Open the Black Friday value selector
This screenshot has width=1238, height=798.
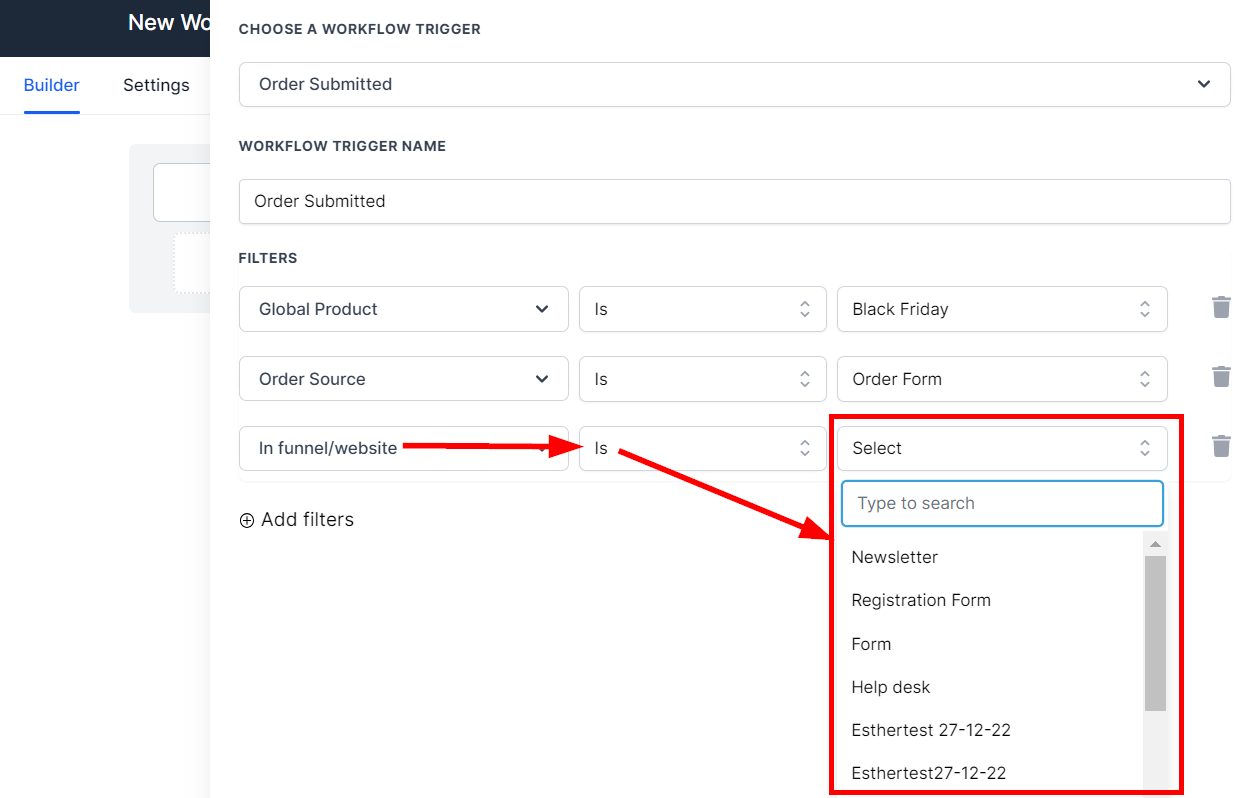(1001, 309)
